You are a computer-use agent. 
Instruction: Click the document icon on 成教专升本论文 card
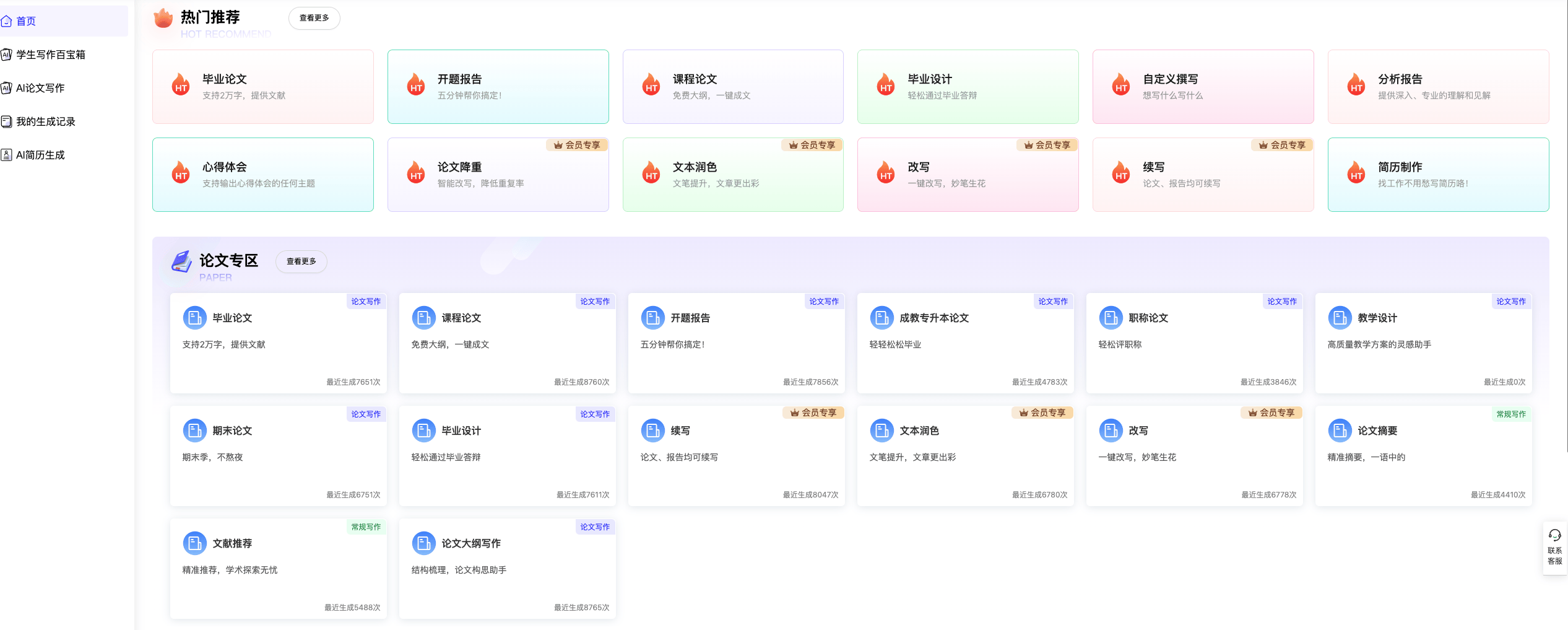(882, 318)
